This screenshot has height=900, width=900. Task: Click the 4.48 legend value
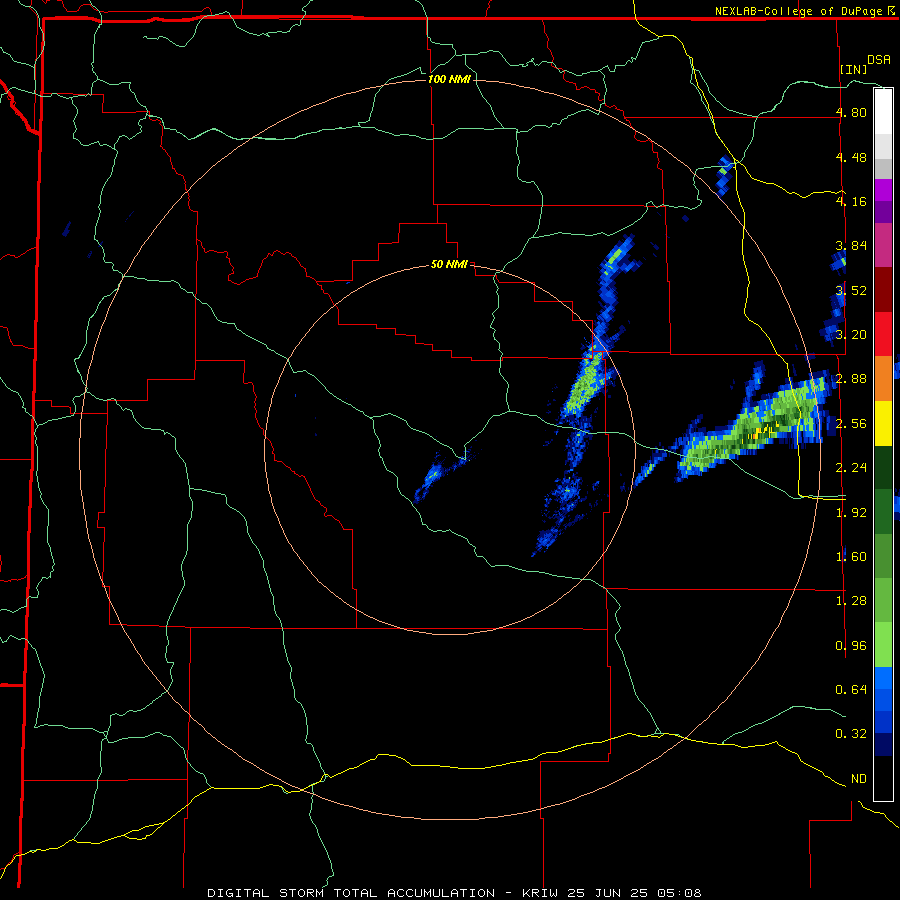point(851,157)
